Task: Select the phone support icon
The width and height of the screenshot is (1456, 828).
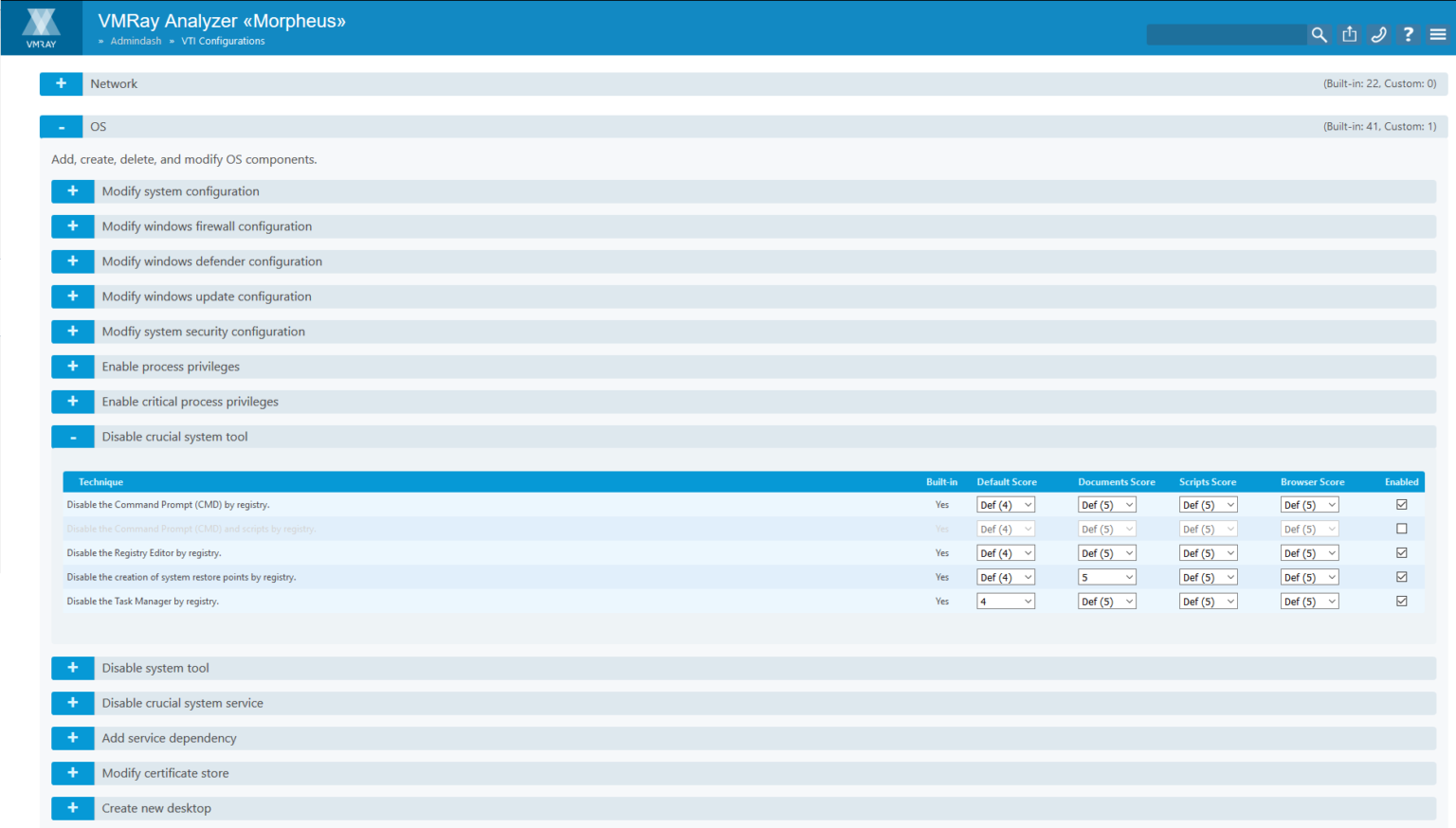Action: click(1378, 34)
